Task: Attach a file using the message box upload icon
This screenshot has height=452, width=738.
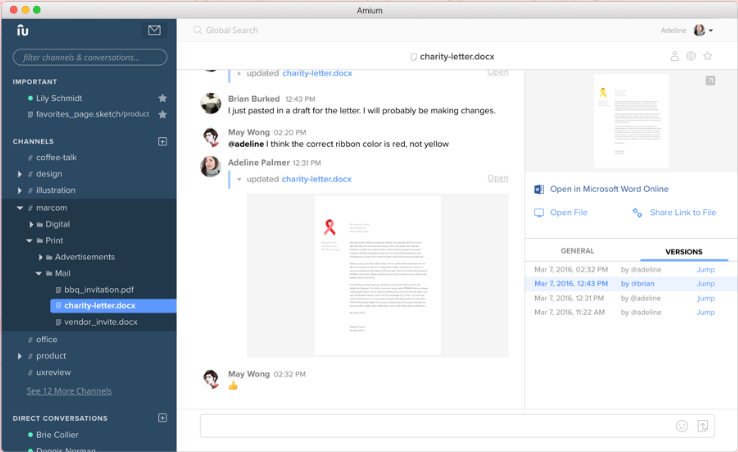Action: pos(703,426)
